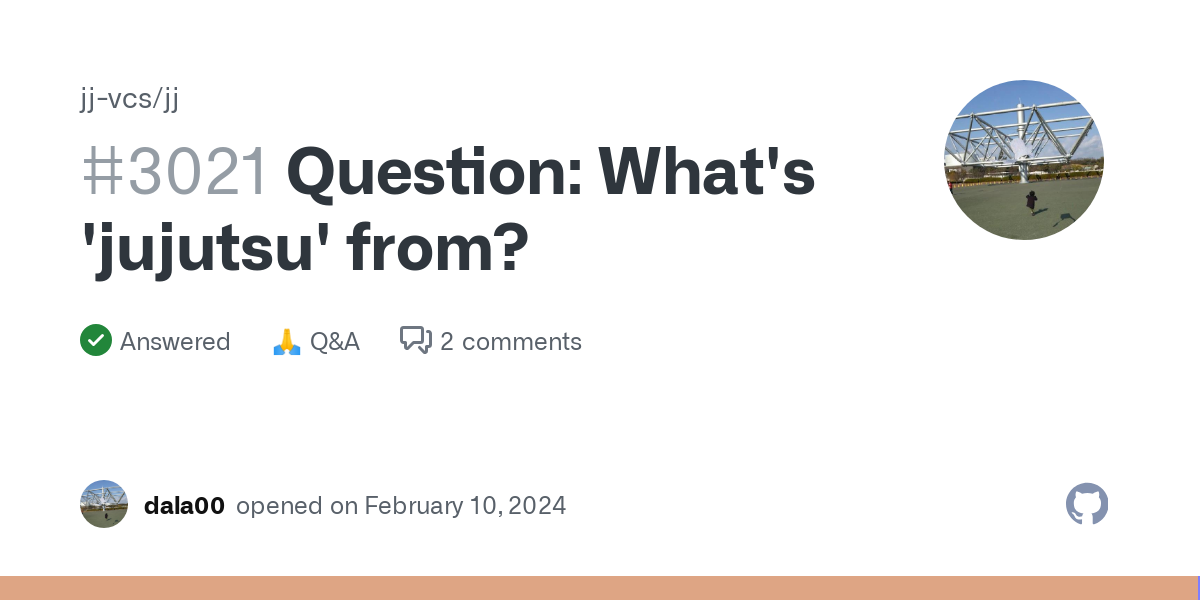Image resolution: width=1200 pixels, height=600 pixels.
Task: Click the orange language color bar
Action: (598, 588)
